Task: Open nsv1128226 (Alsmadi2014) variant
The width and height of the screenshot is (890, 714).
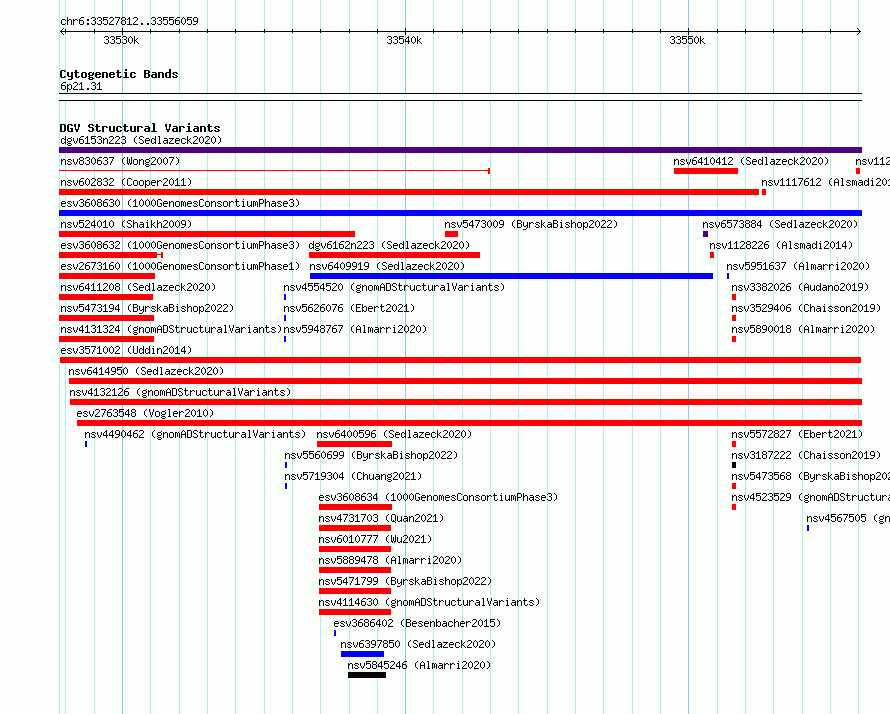Action: 781,245
